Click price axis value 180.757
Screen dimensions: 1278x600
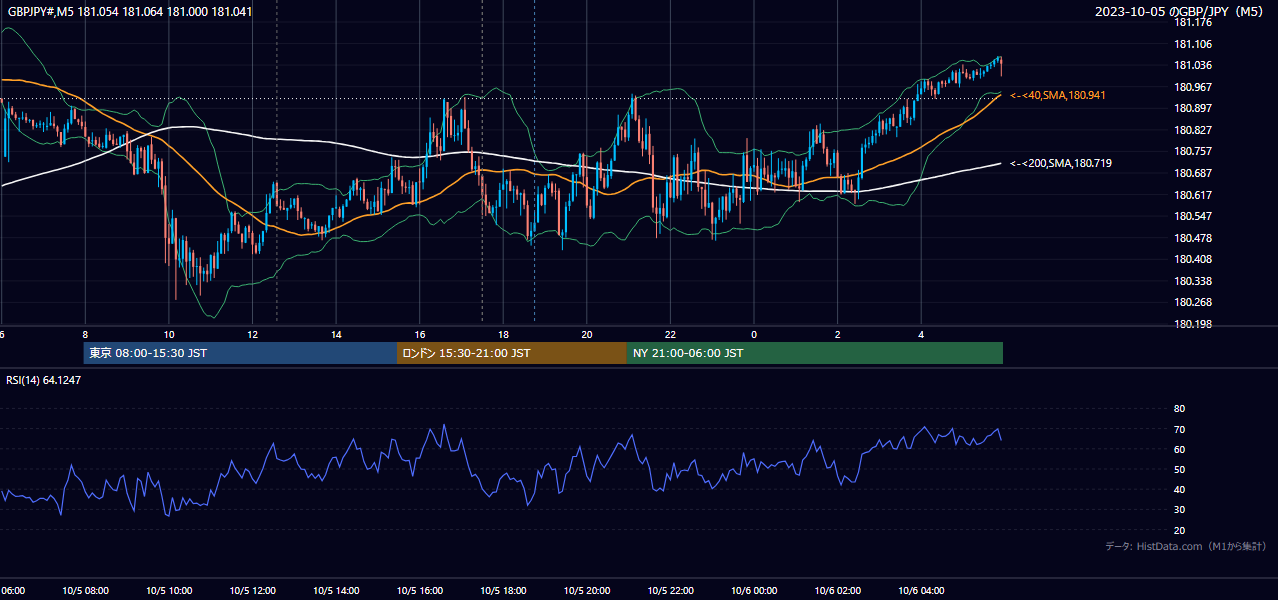coord(1193,151)
